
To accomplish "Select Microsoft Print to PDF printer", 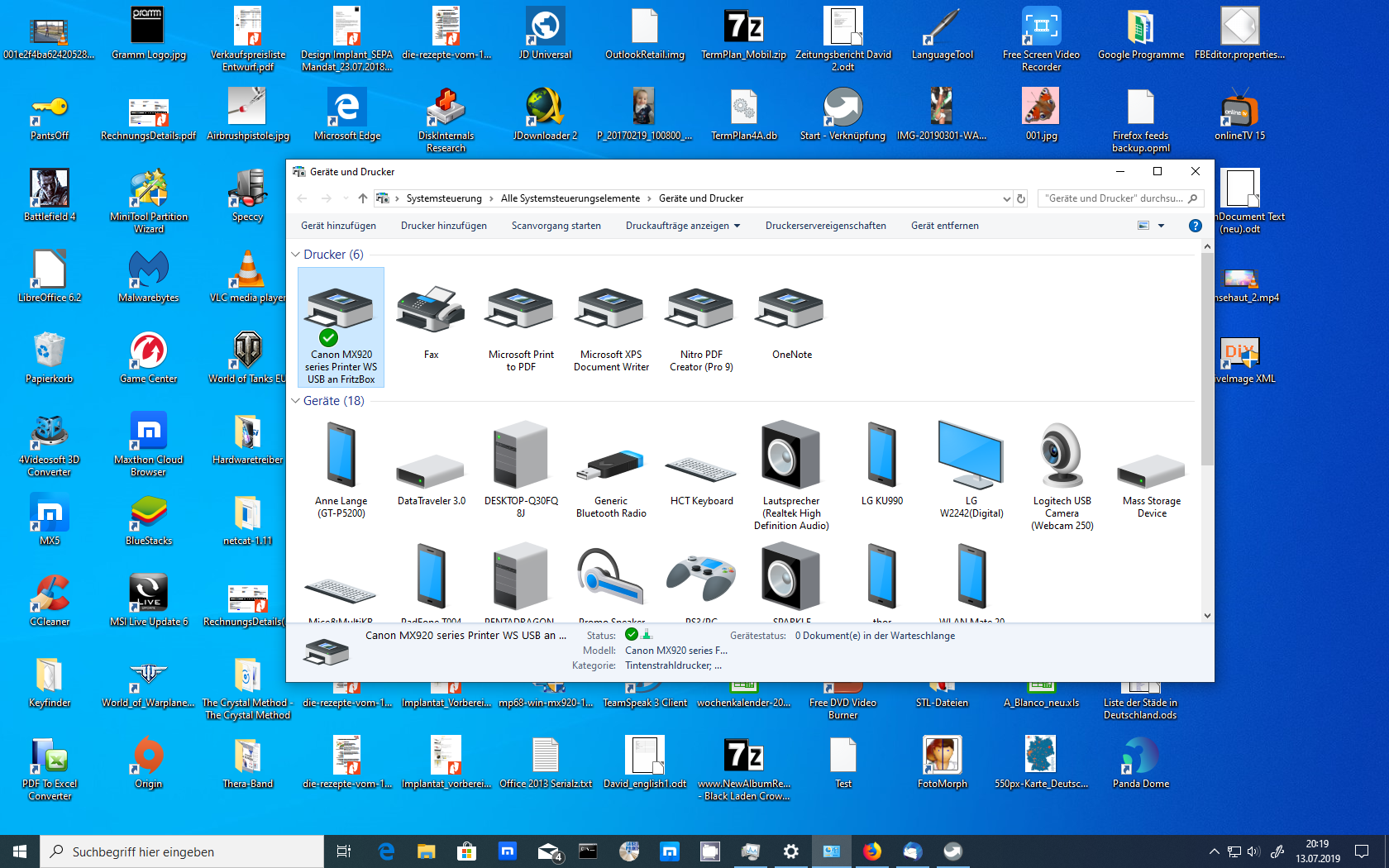I will point(521,328).
